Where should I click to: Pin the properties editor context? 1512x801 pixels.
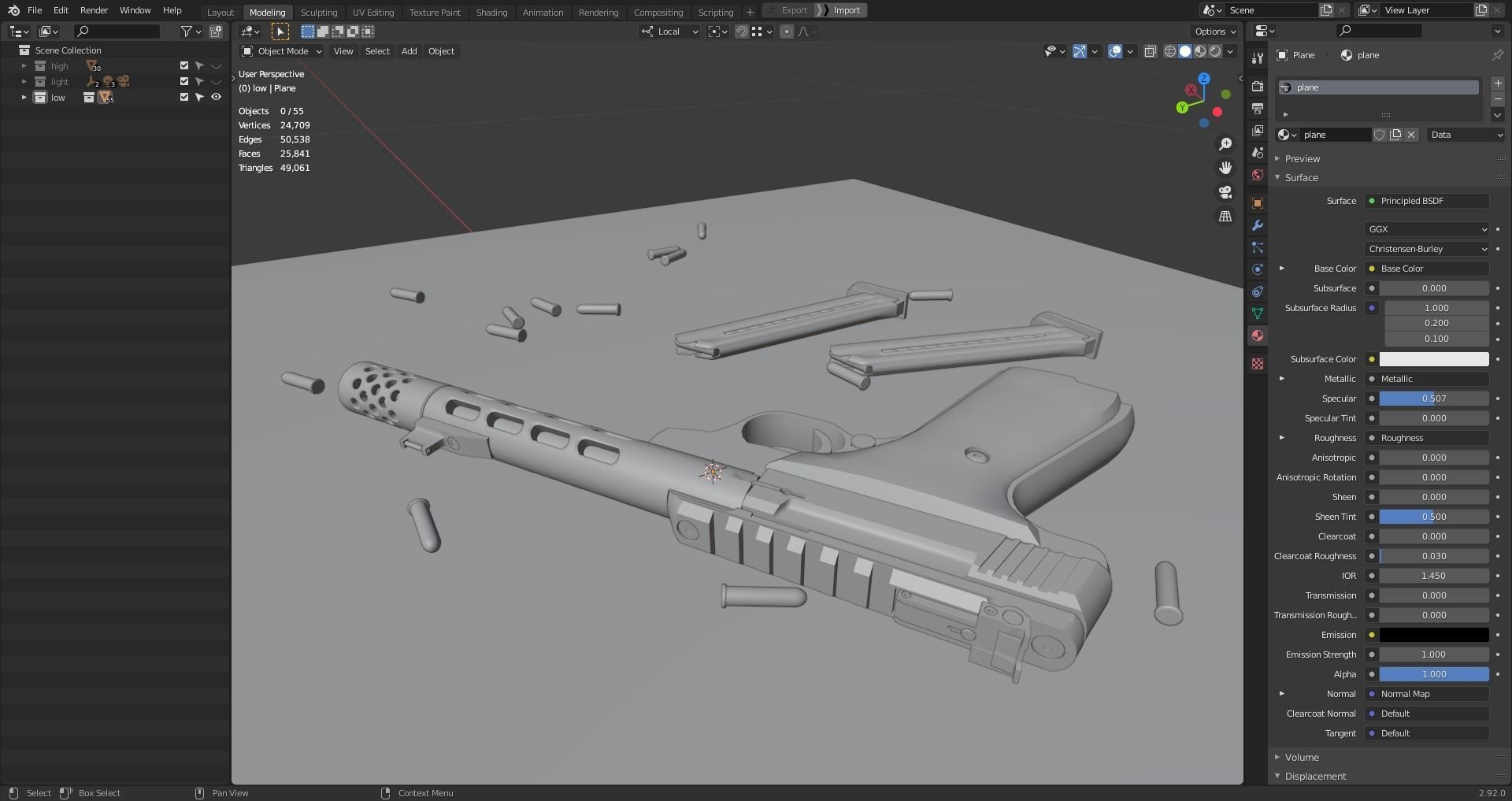(1497, 55)
